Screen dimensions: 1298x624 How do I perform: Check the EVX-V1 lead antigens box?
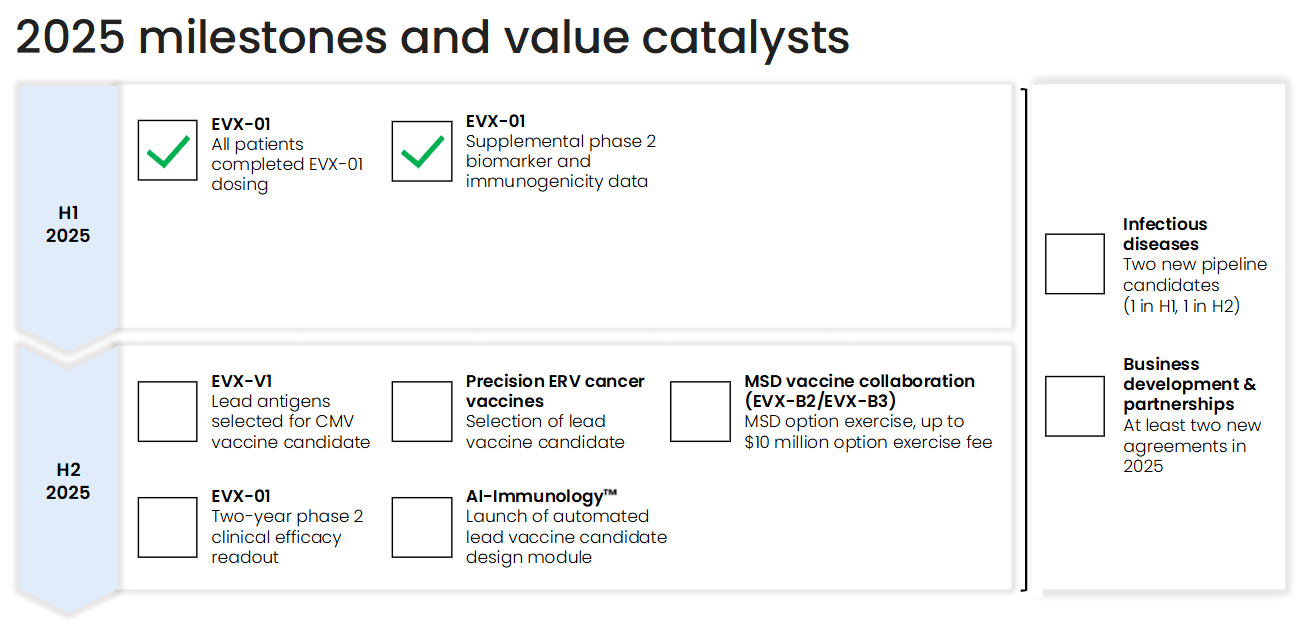[x=168, y=411]
